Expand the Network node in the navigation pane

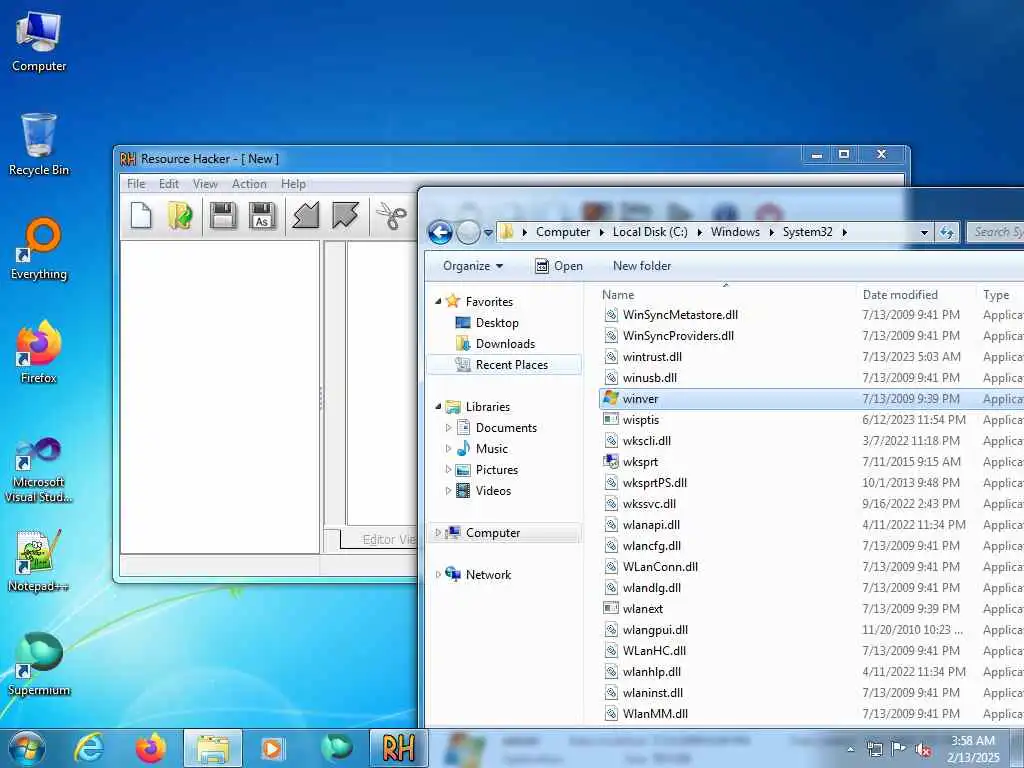click(438, 575)
